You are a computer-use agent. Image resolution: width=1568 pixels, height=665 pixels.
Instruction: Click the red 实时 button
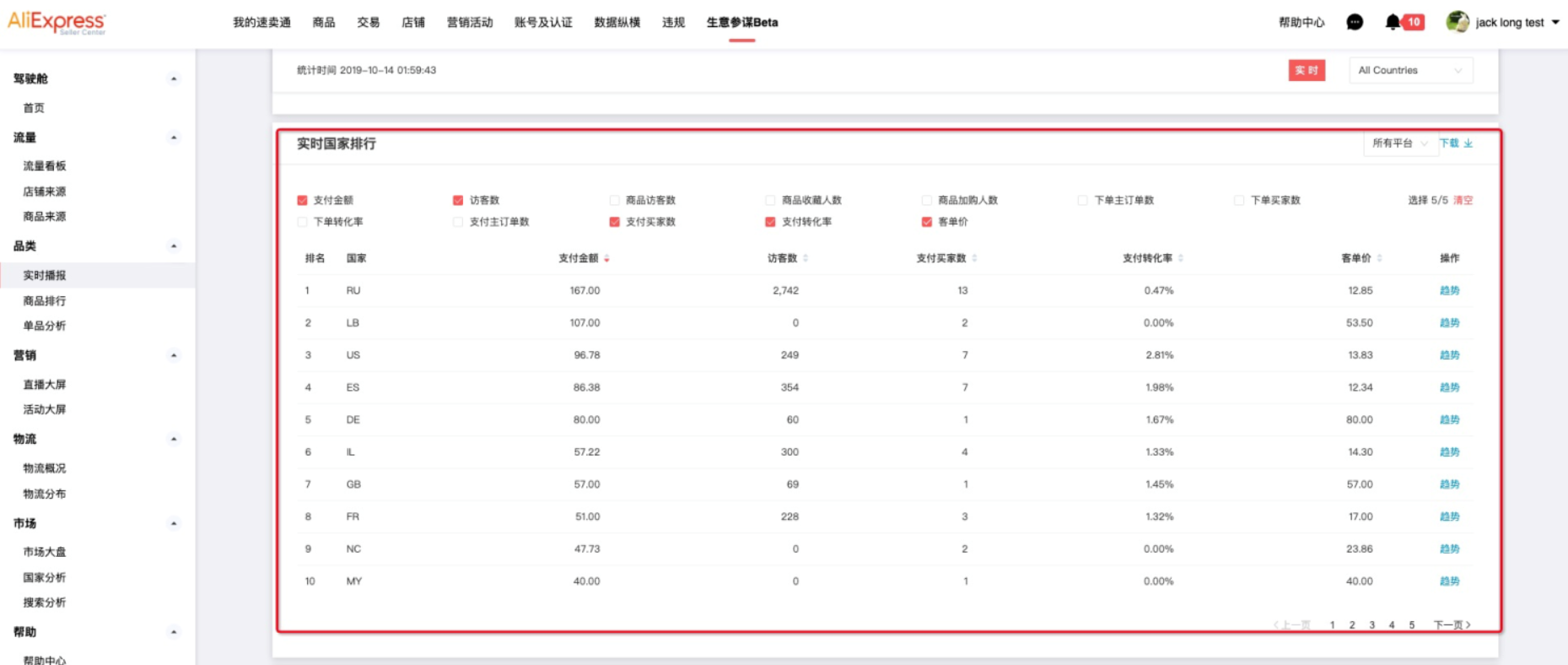(x=1307, y=71)
